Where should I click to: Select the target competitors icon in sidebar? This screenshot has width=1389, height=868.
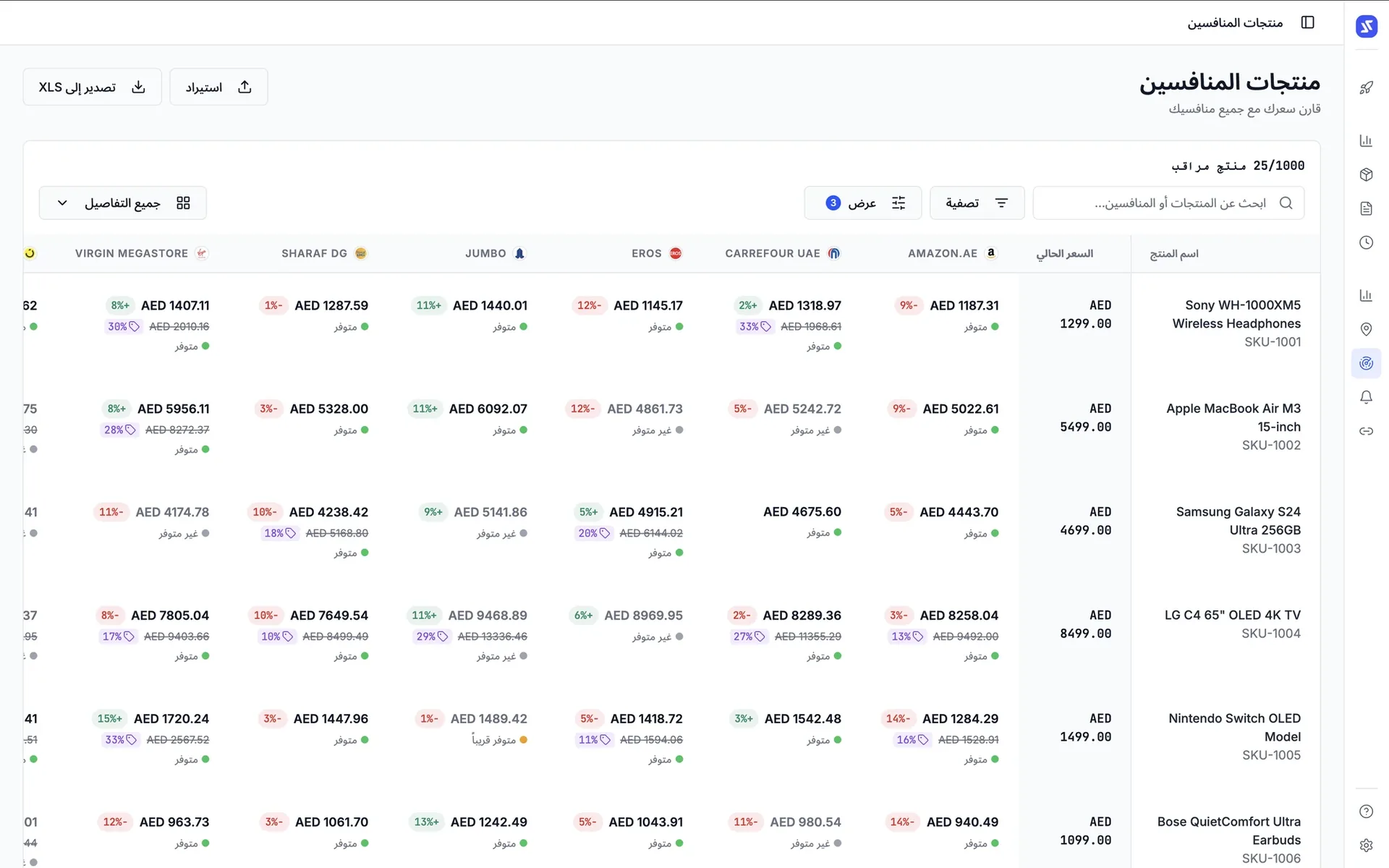[x=1366, y=363]
